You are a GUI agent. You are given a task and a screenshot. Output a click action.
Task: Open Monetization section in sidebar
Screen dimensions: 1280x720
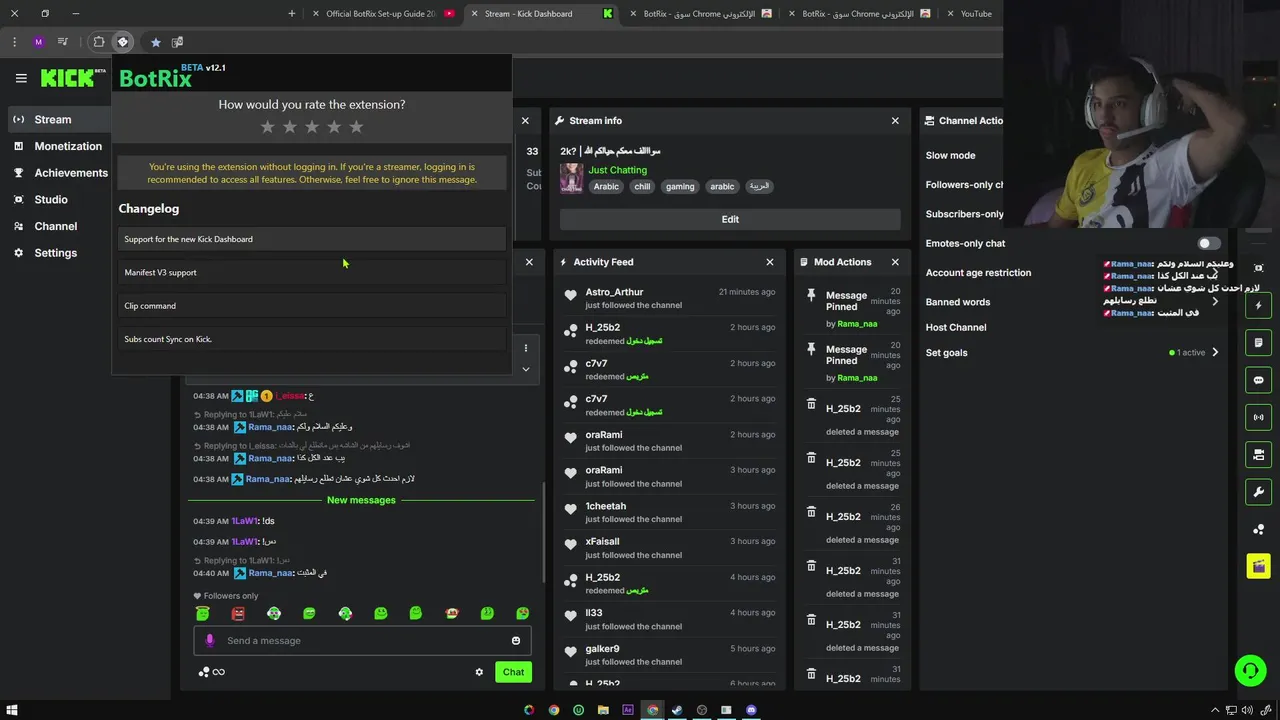68,146
